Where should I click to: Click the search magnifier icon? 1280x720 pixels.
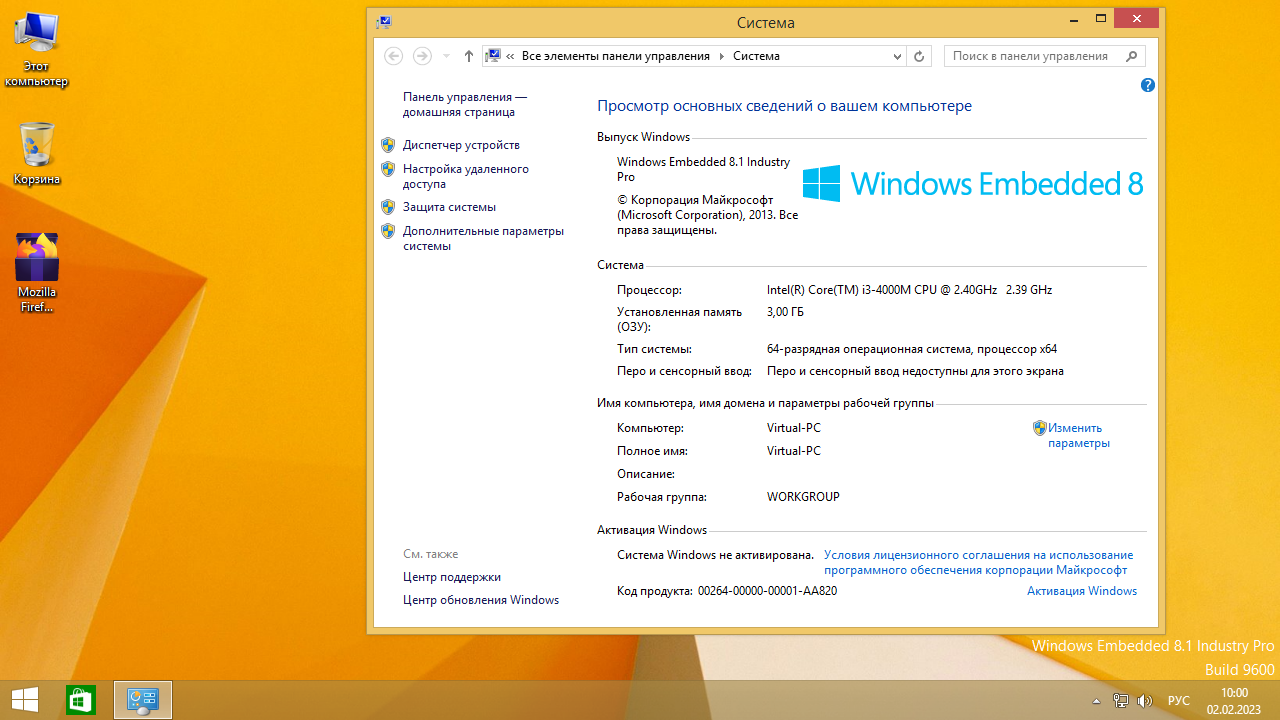click(x=1132, y=56)
